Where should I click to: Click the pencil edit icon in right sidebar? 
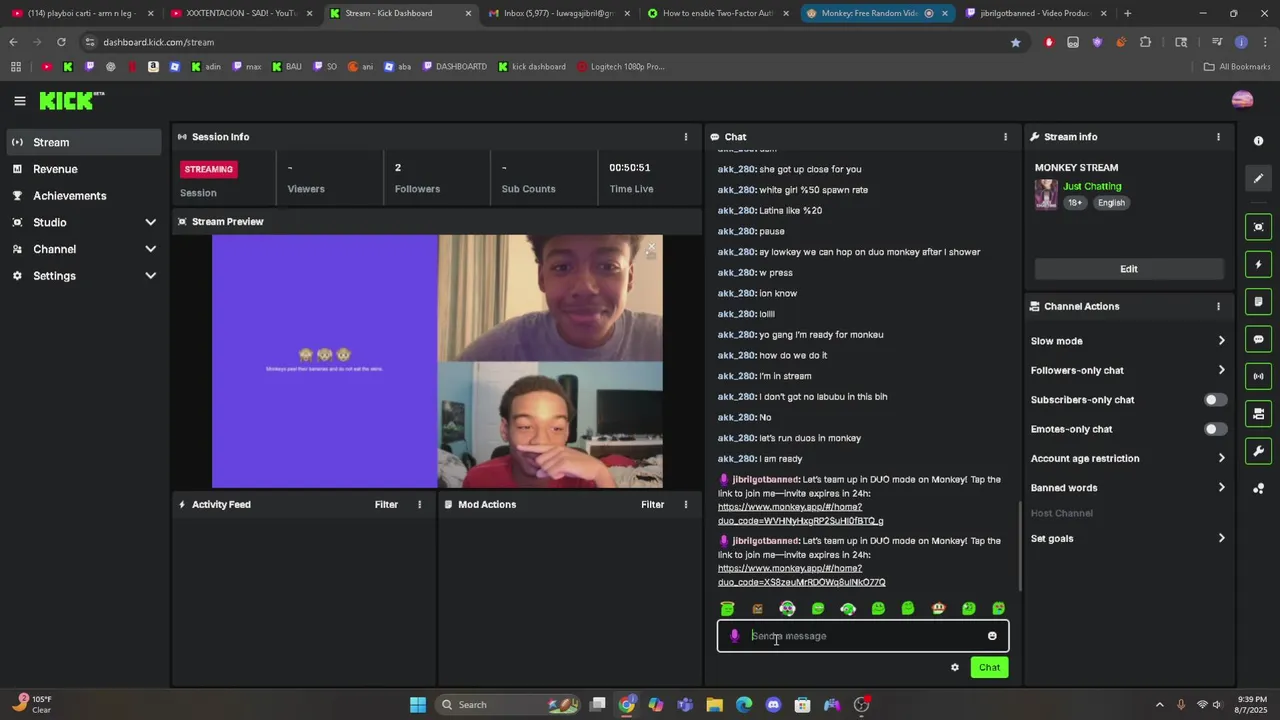(x=1259, y=178)
